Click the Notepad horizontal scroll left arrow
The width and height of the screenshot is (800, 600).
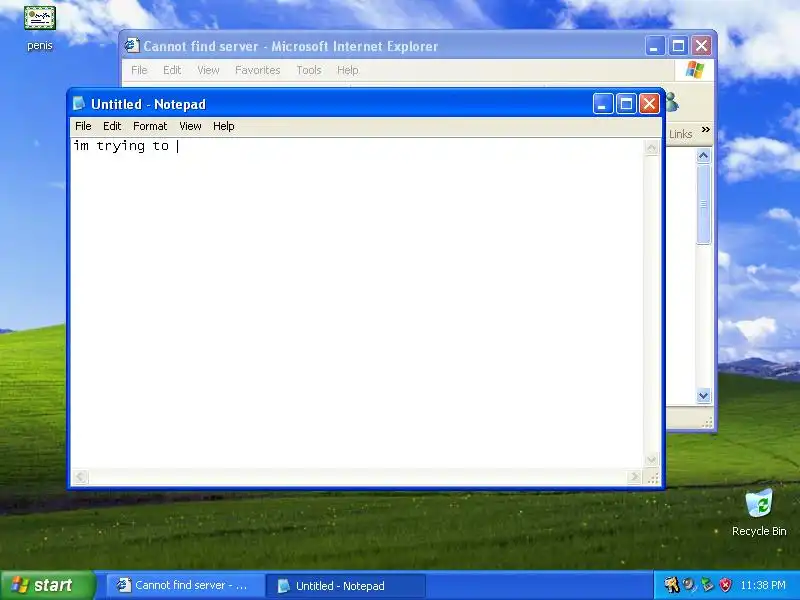[80, 477]
